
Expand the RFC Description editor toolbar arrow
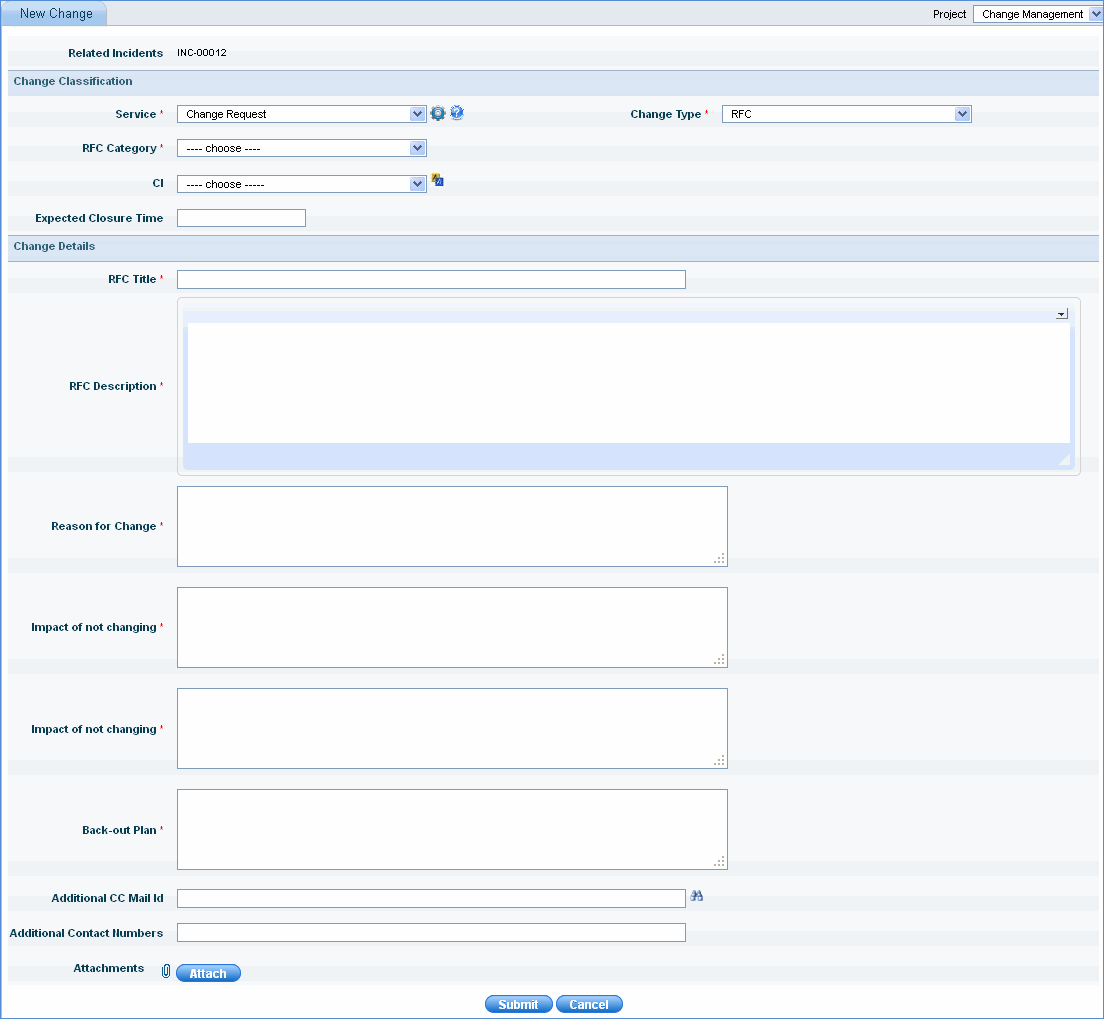tap(1061, 314)
